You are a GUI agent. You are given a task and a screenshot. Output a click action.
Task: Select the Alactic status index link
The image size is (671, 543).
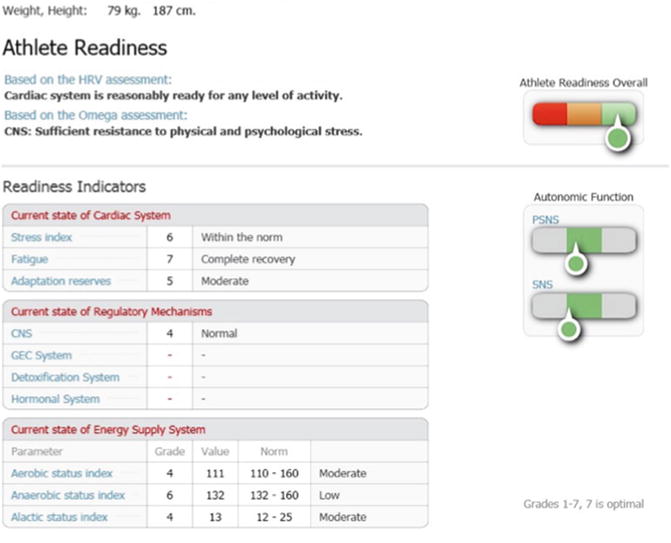pyautogui.click(x=59, y=517)
